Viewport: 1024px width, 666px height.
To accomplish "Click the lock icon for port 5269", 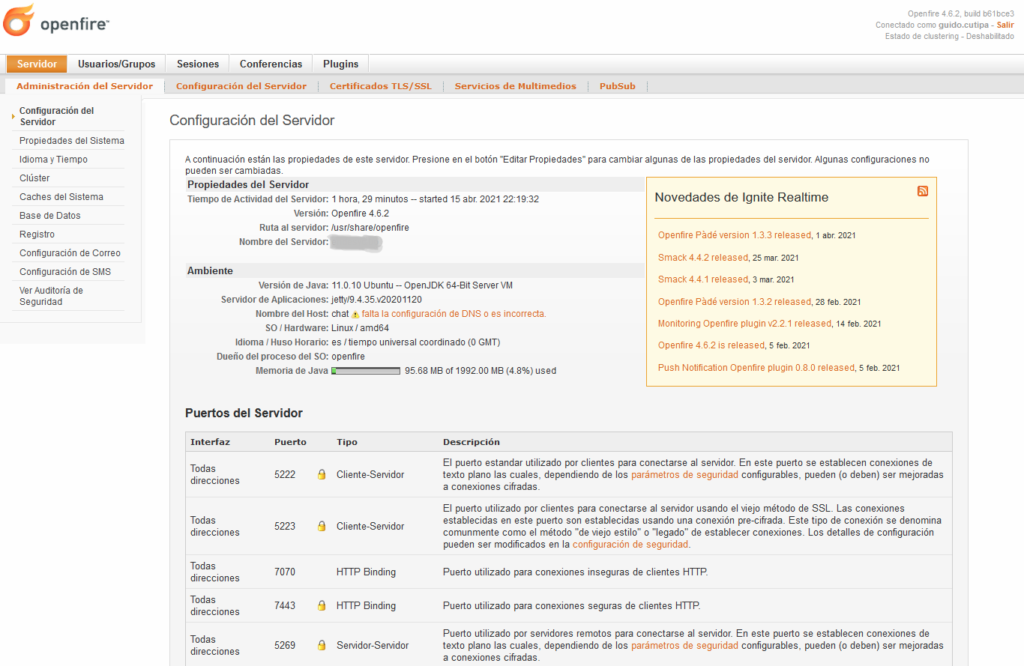I will click(321, 646).
